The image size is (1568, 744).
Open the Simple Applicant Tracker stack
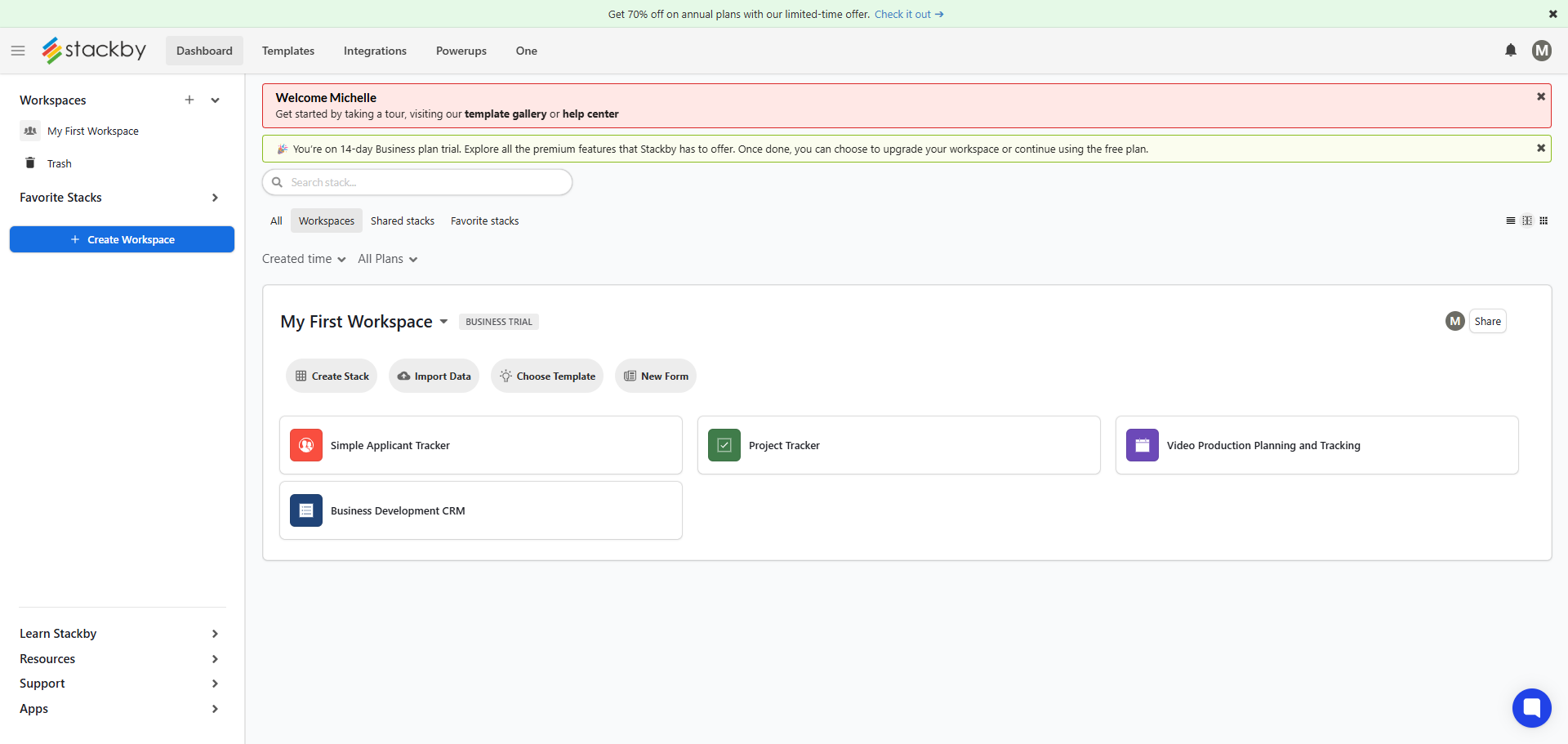(x=481, y=445)
